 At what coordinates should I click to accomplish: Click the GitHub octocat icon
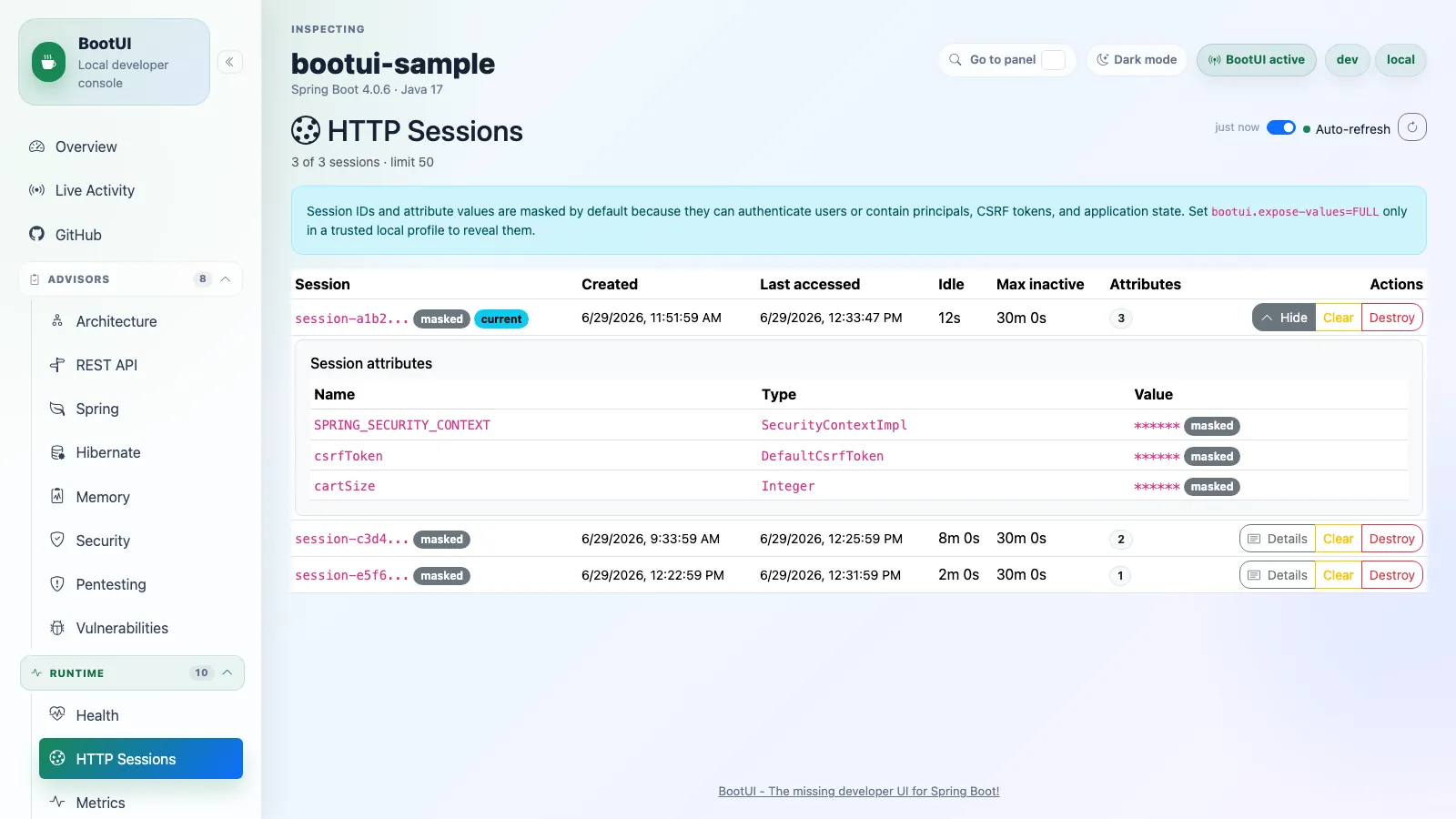[x=36, y=234]
